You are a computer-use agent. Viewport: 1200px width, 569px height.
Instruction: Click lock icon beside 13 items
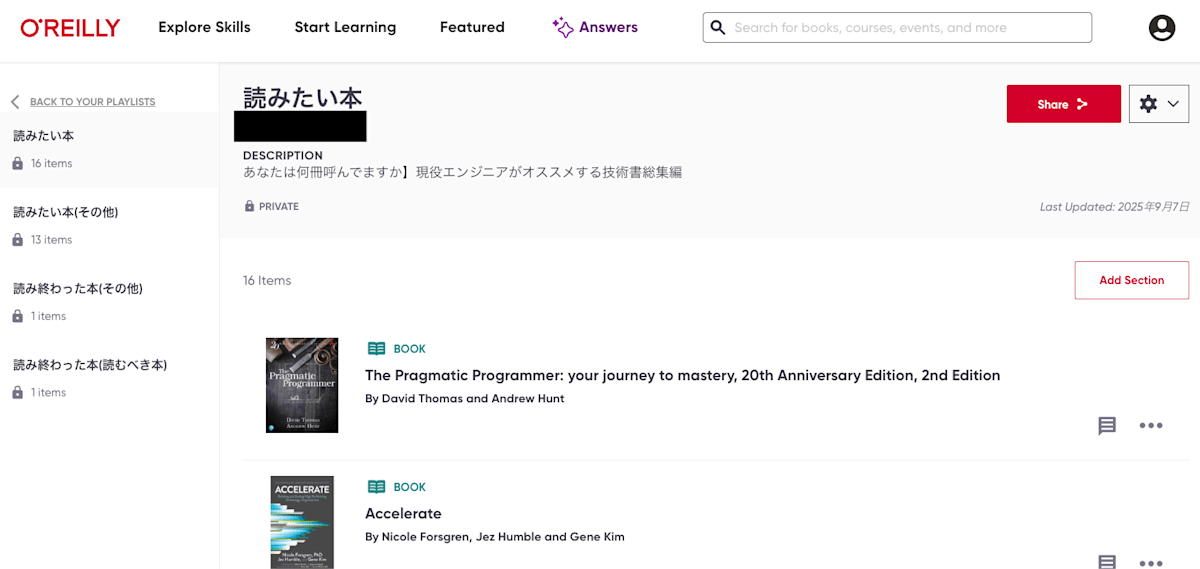18,240
